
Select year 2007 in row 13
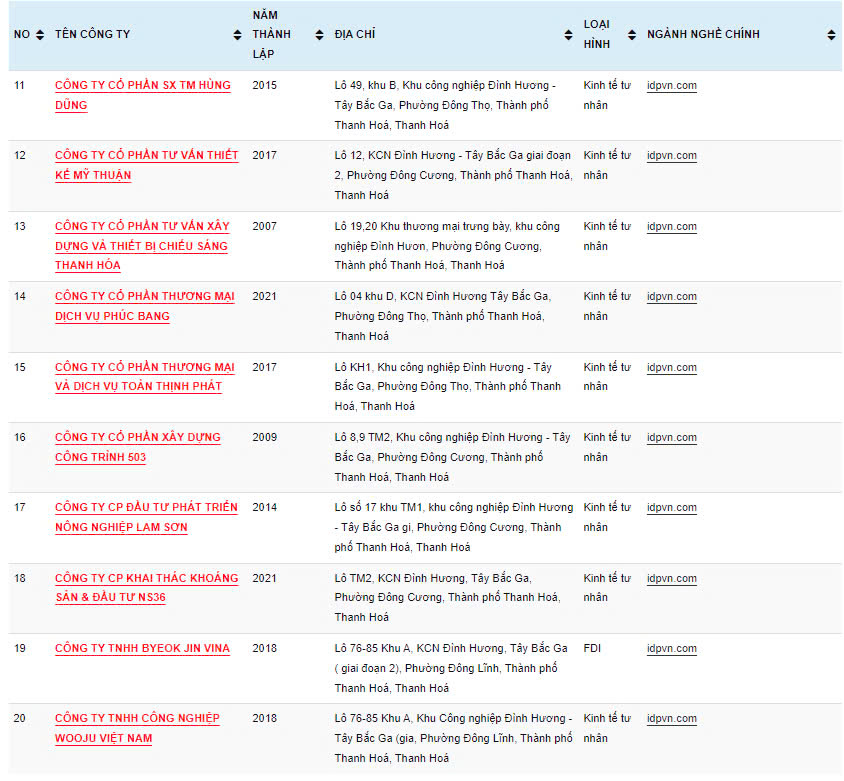(264, 226)
